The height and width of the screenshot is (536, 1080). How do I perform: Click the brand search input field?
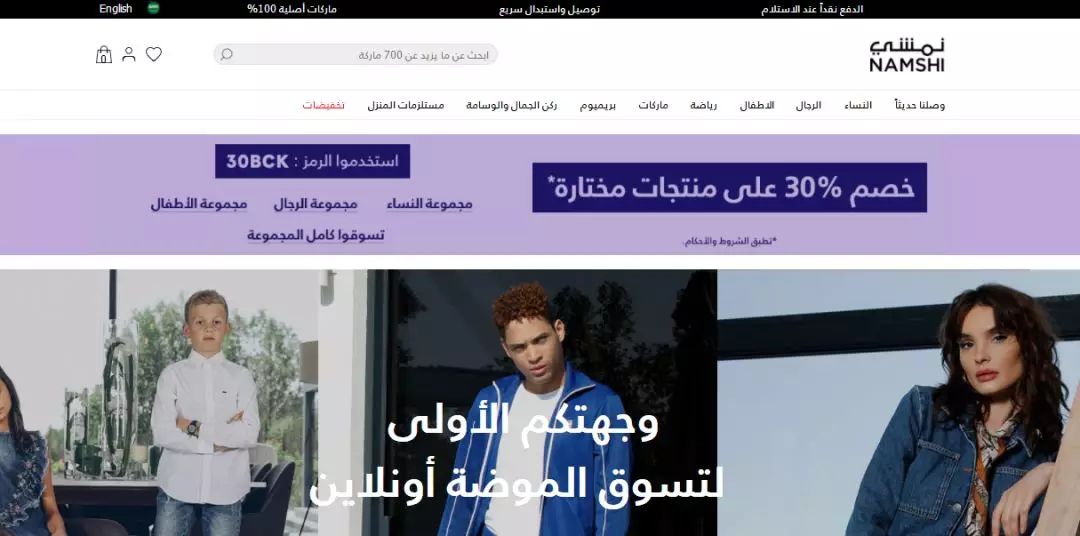pos(355,54)
